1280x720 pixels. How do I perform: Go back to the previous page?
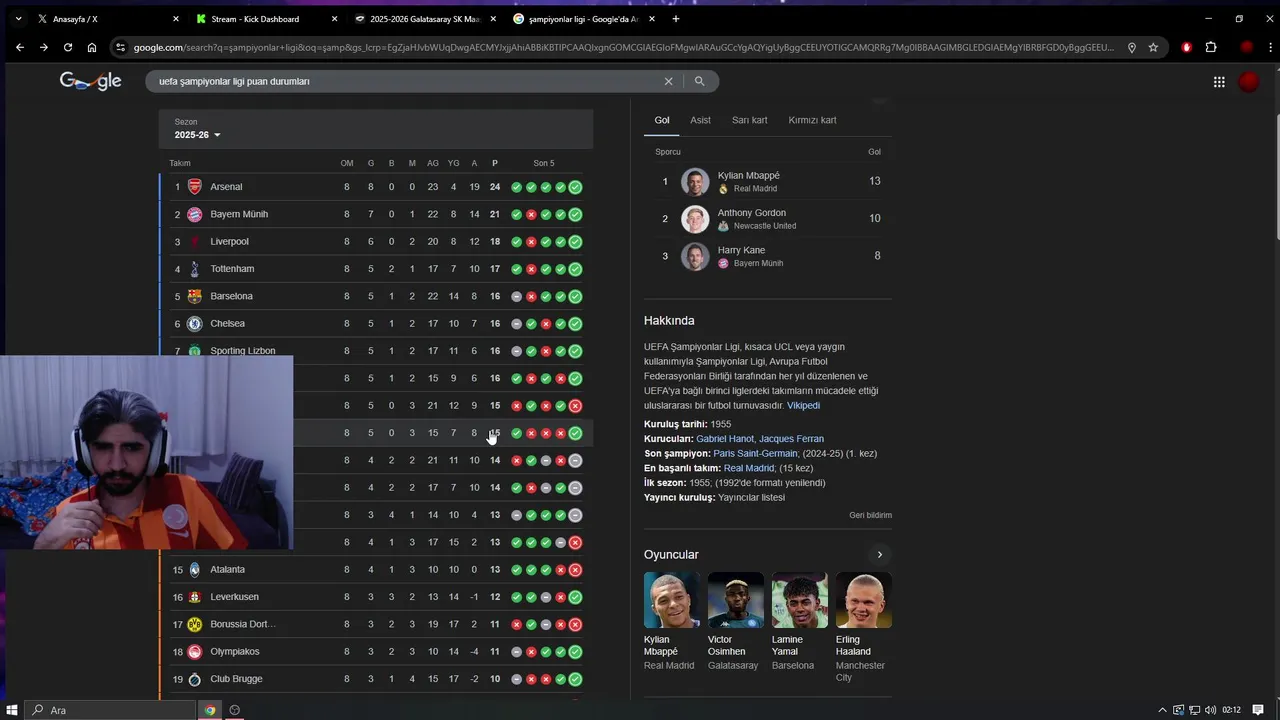click(19, 47)
